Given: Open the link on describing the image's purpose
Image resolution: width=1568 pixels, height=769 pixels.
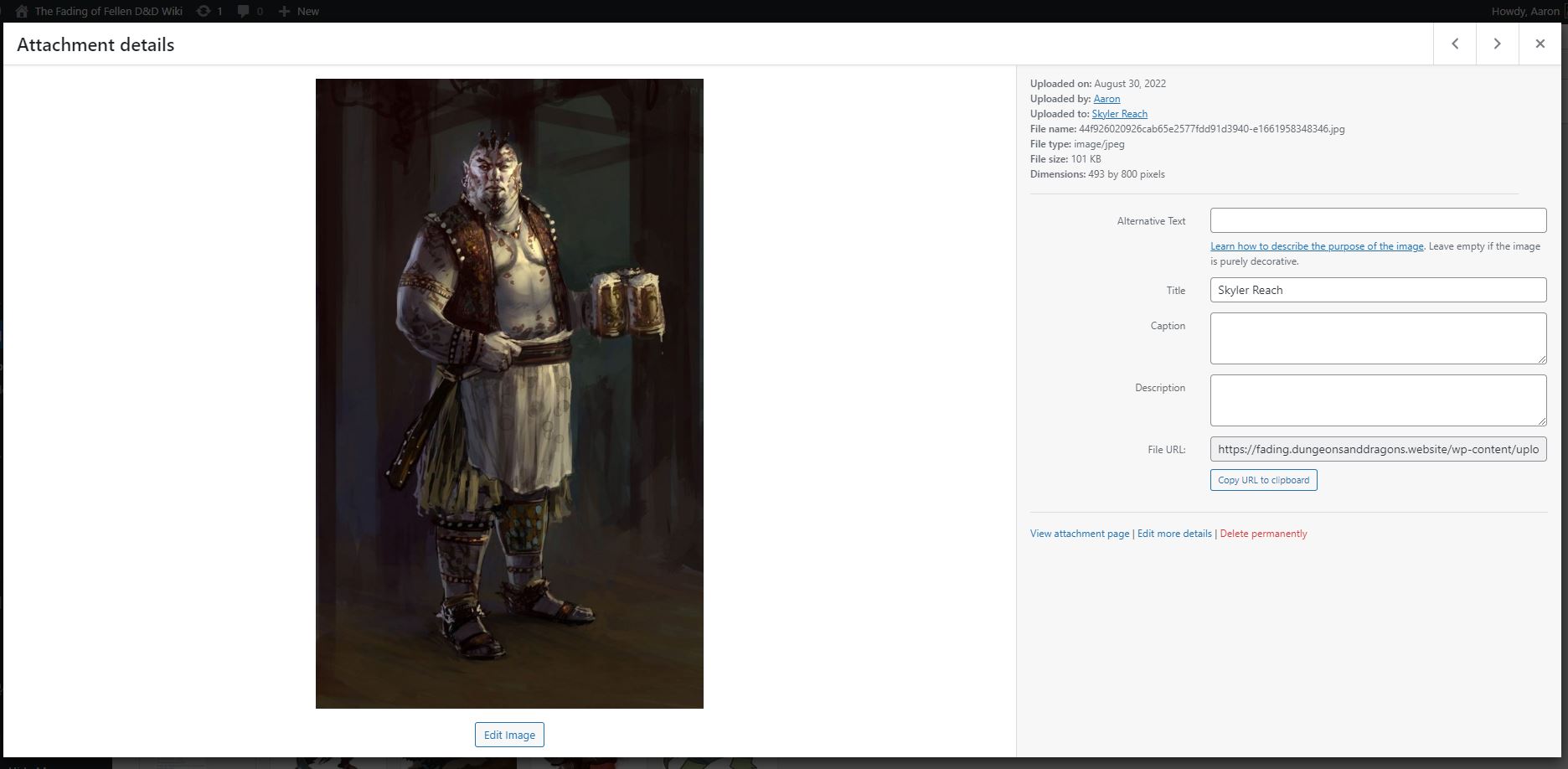Looking at the screenshot, I should [x=1316, y=246].
